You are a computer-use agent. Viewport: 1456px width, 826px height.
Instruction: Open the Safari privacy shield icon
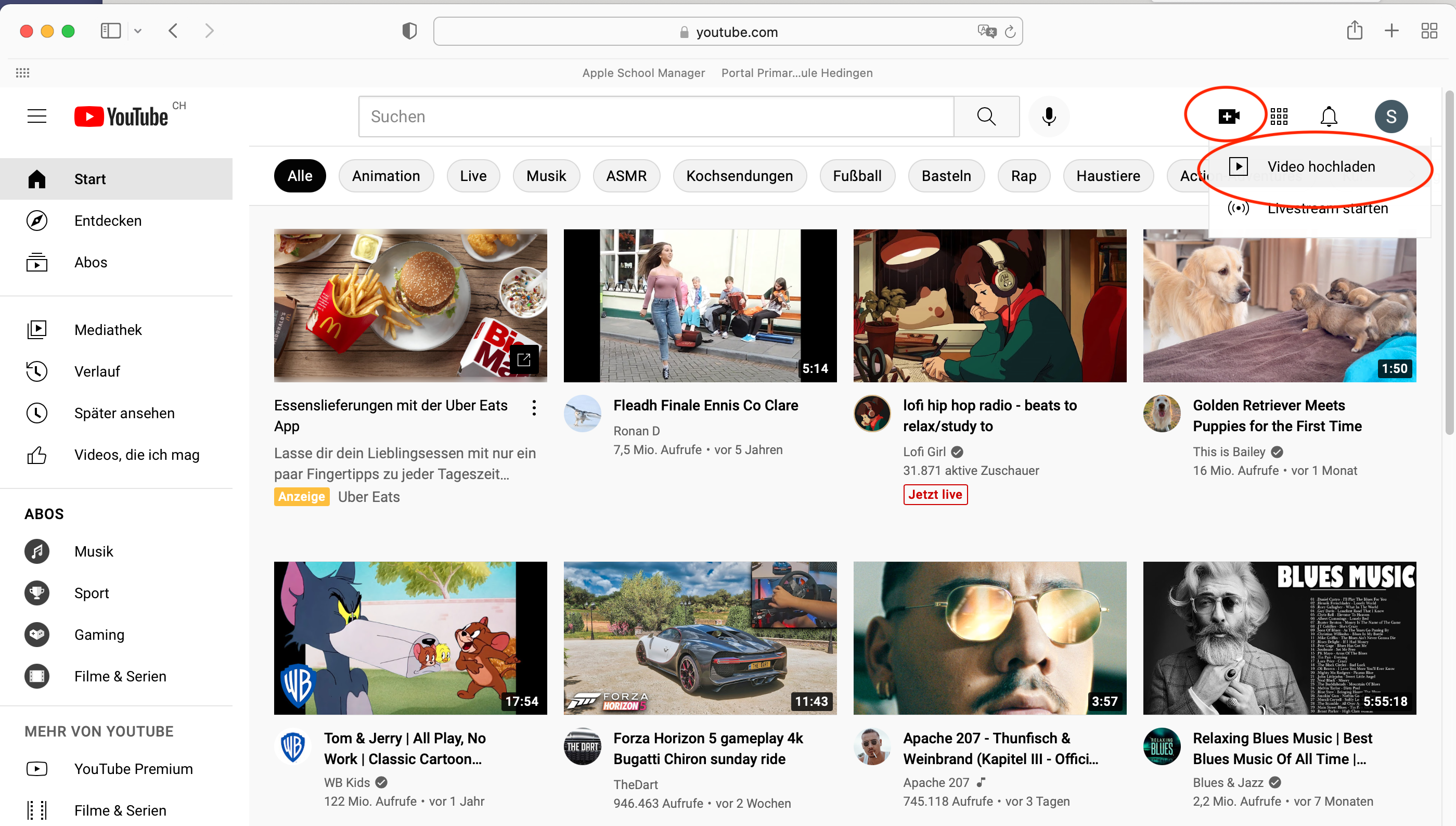pyautogui.click(x=409, y=31)
